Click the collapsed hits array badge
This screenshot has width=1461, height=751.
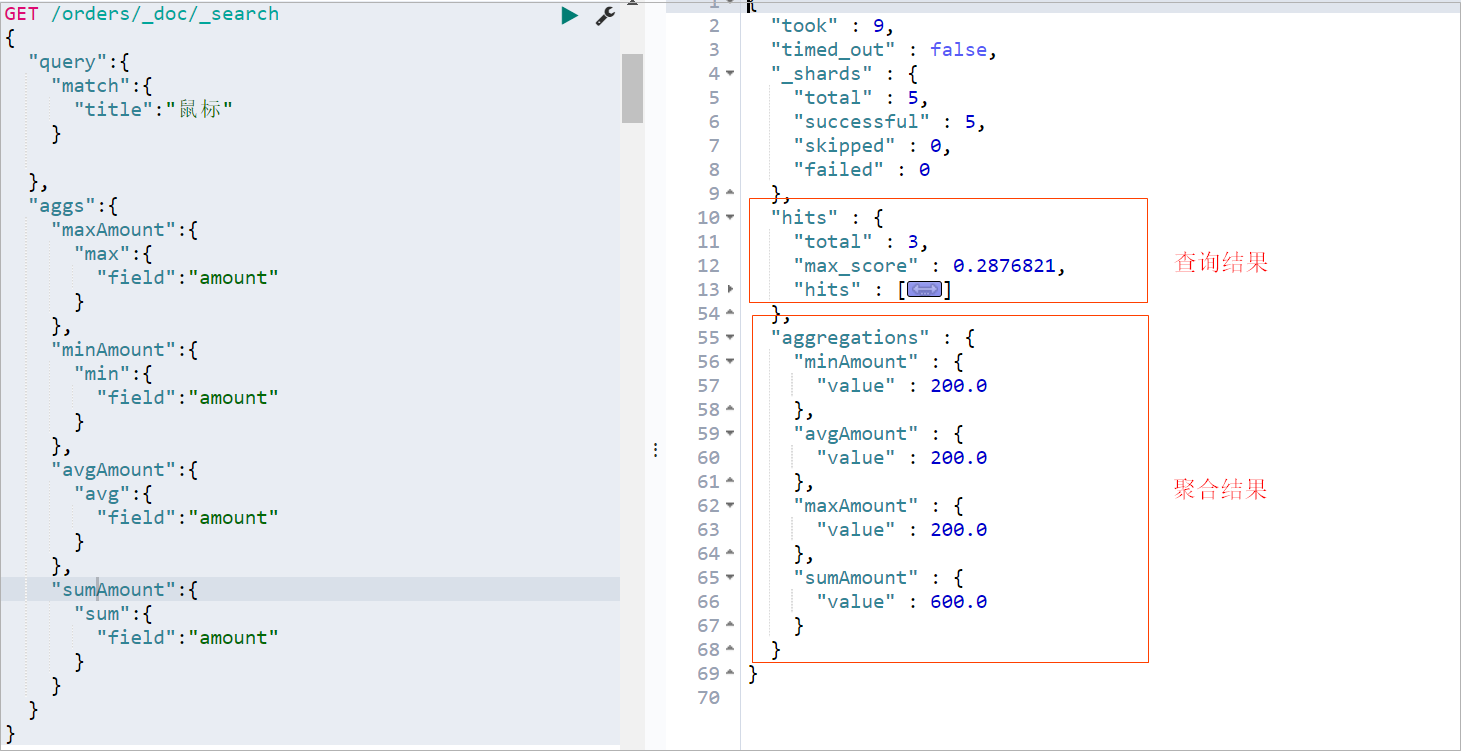point(924,289)
